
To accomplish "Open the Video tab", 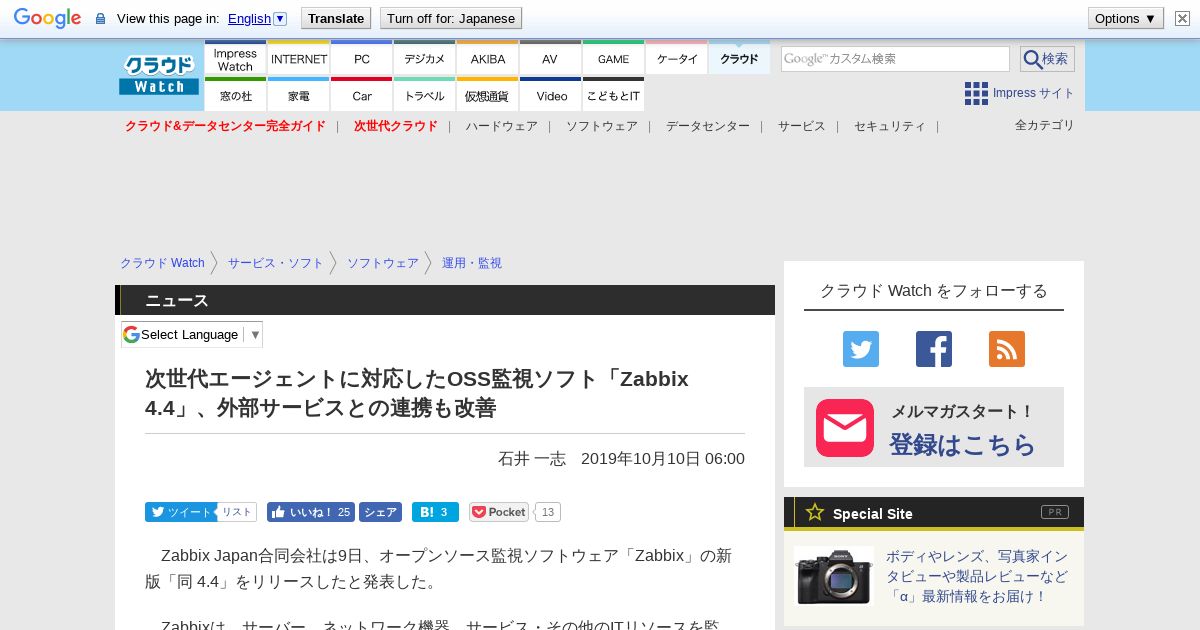I will (550, 95).
